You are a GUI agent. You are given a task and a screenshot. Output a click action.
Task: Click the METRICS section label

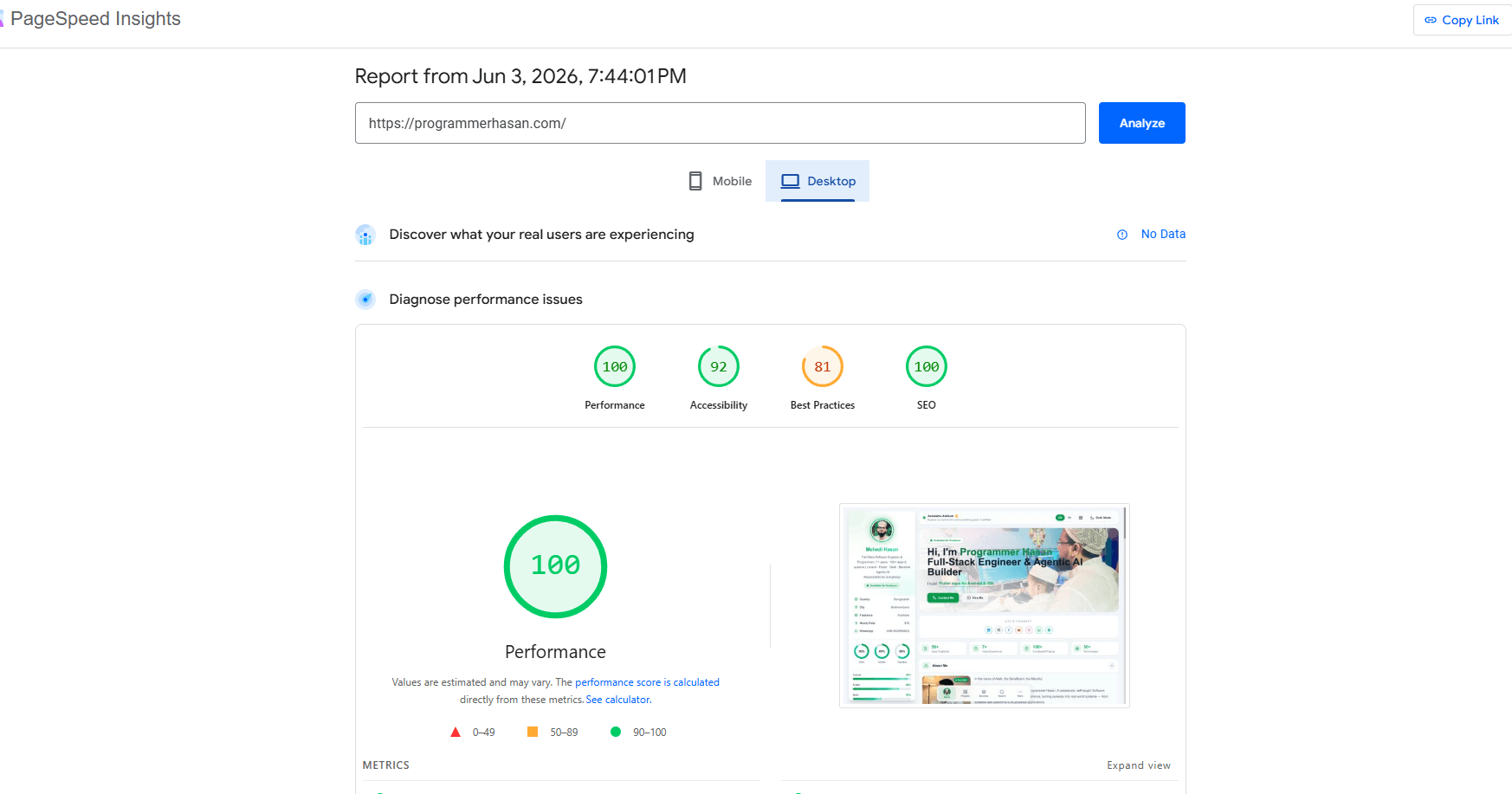tap(386, 765)
